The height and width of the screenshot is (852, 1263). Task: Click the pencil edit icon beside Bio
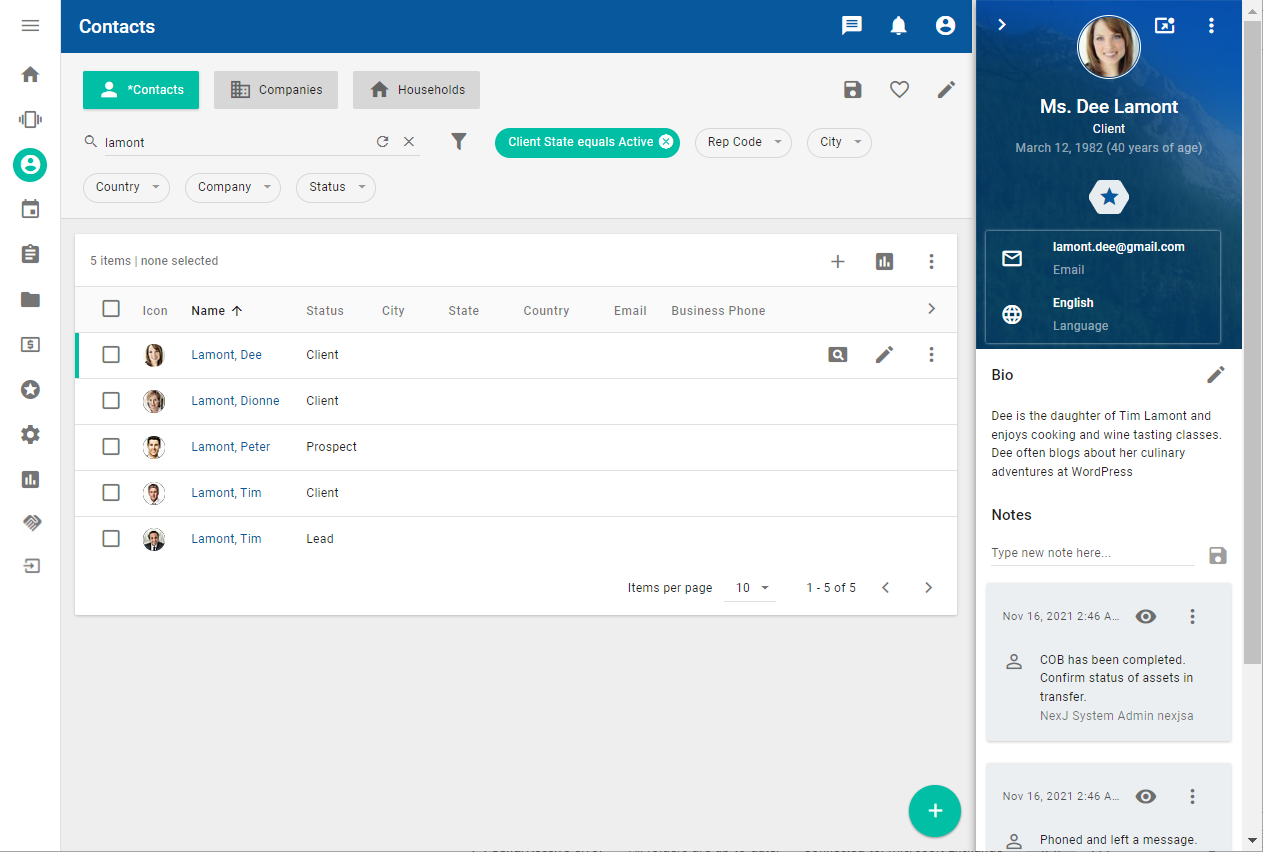pyautogui.click(x=1215, y=375)
